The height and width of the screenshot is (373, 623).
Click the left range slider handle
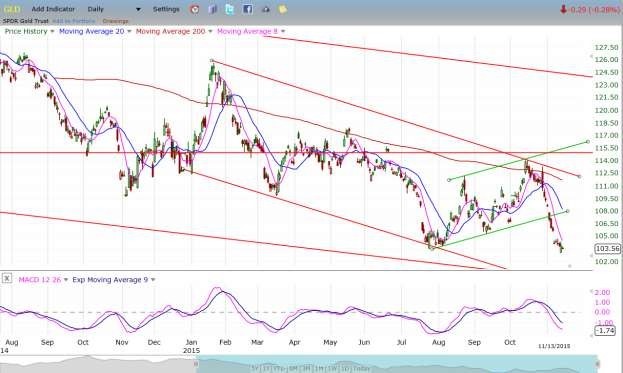196,364
